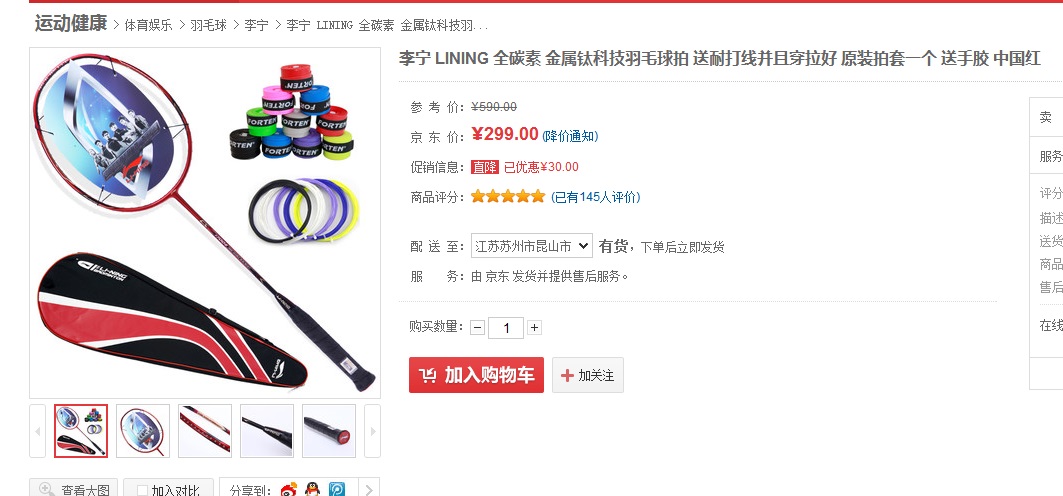The width and height of the screenshot is (1063, 496).
Task: Decrease purchase quantity with minus button
Action: point(477,328)
